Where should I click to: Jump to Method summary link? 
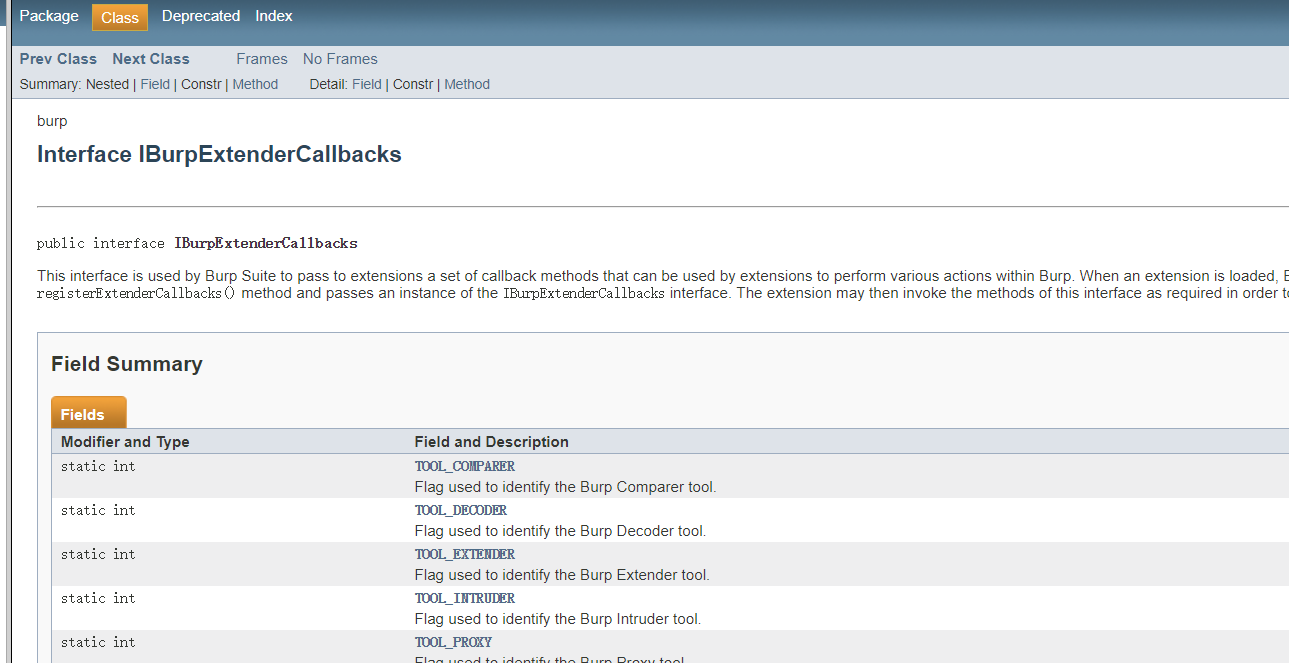[255, 84]
